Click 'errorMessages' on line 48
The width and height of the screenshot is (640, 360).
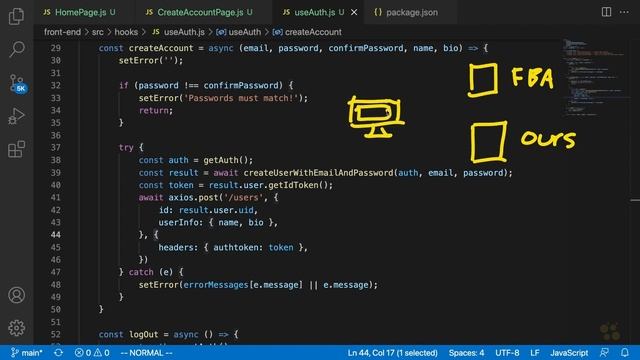[x=216, y=284]
